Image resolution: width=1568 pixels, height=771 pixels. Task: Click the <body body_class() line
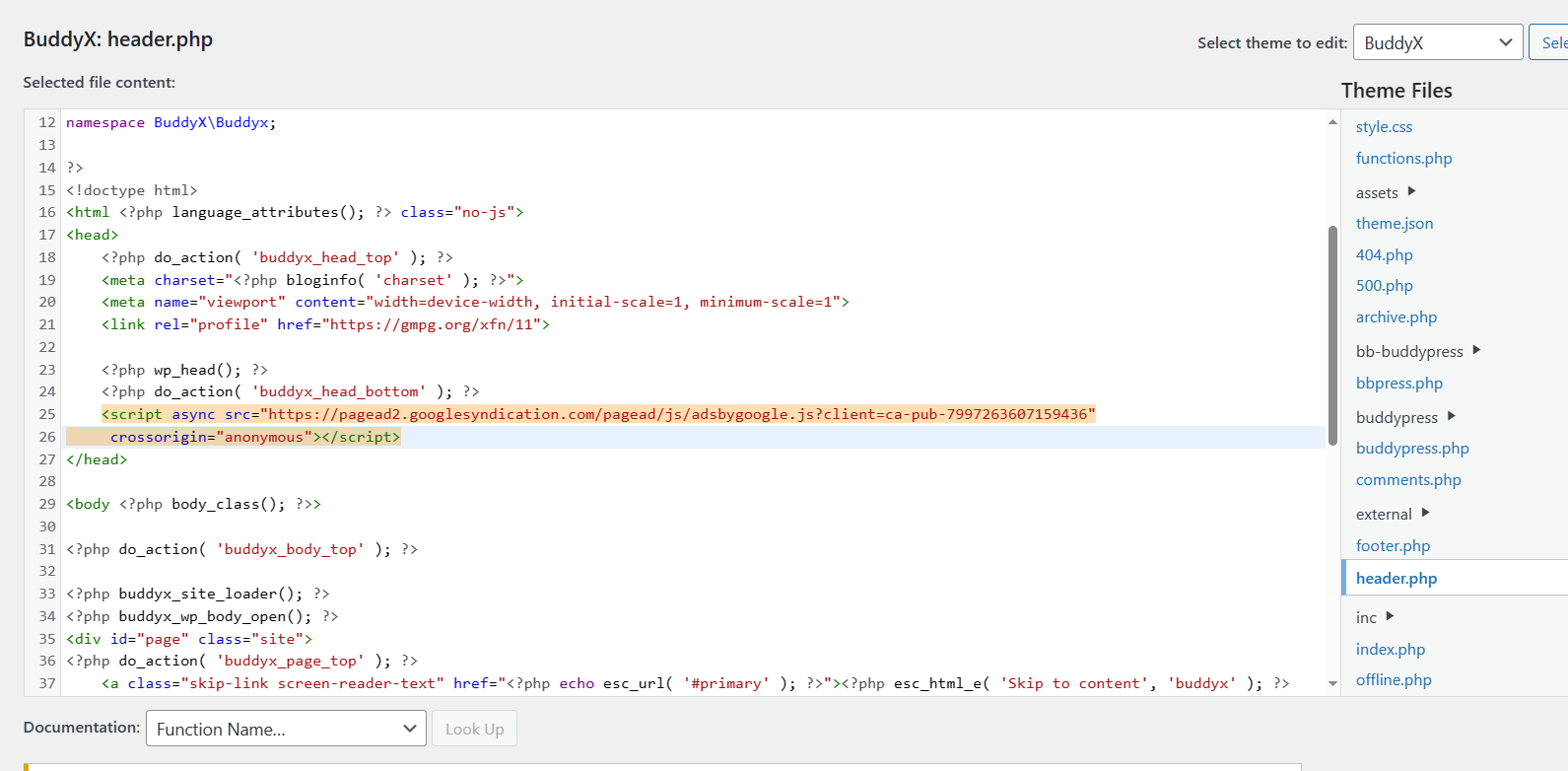point(193,504)
